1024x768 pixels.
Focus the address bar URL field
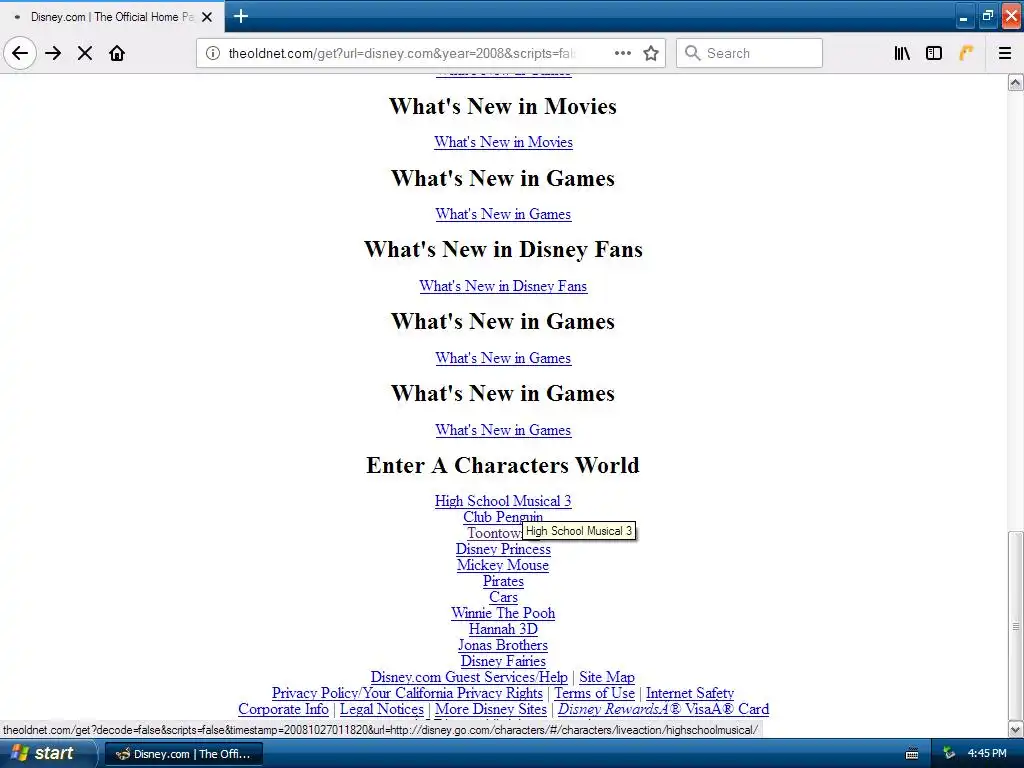402,53
